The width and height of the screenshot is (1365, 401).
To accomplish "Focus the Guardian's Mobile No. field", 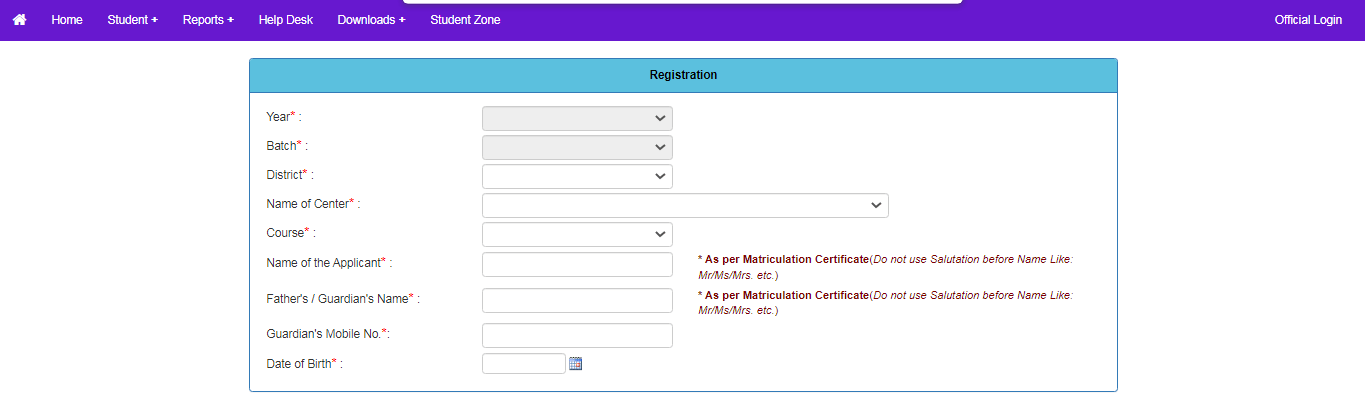I will click(x=577, y=335).
